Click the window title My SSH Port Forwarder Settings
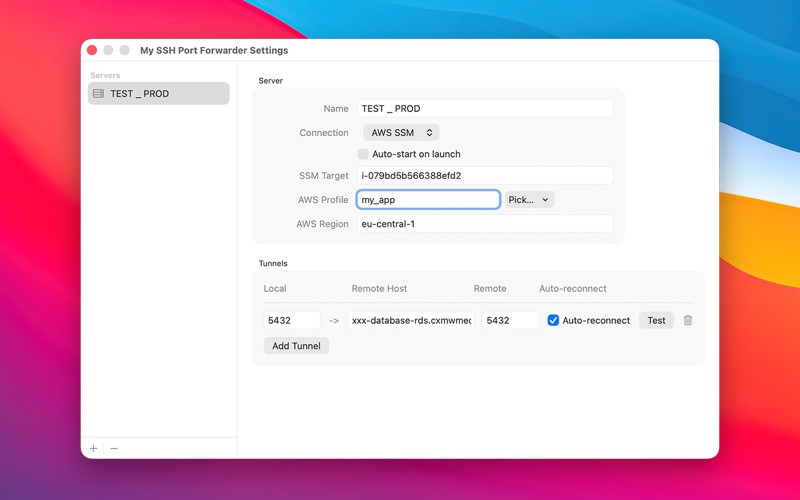Screen dimensions: 800x500 (214, 51)
